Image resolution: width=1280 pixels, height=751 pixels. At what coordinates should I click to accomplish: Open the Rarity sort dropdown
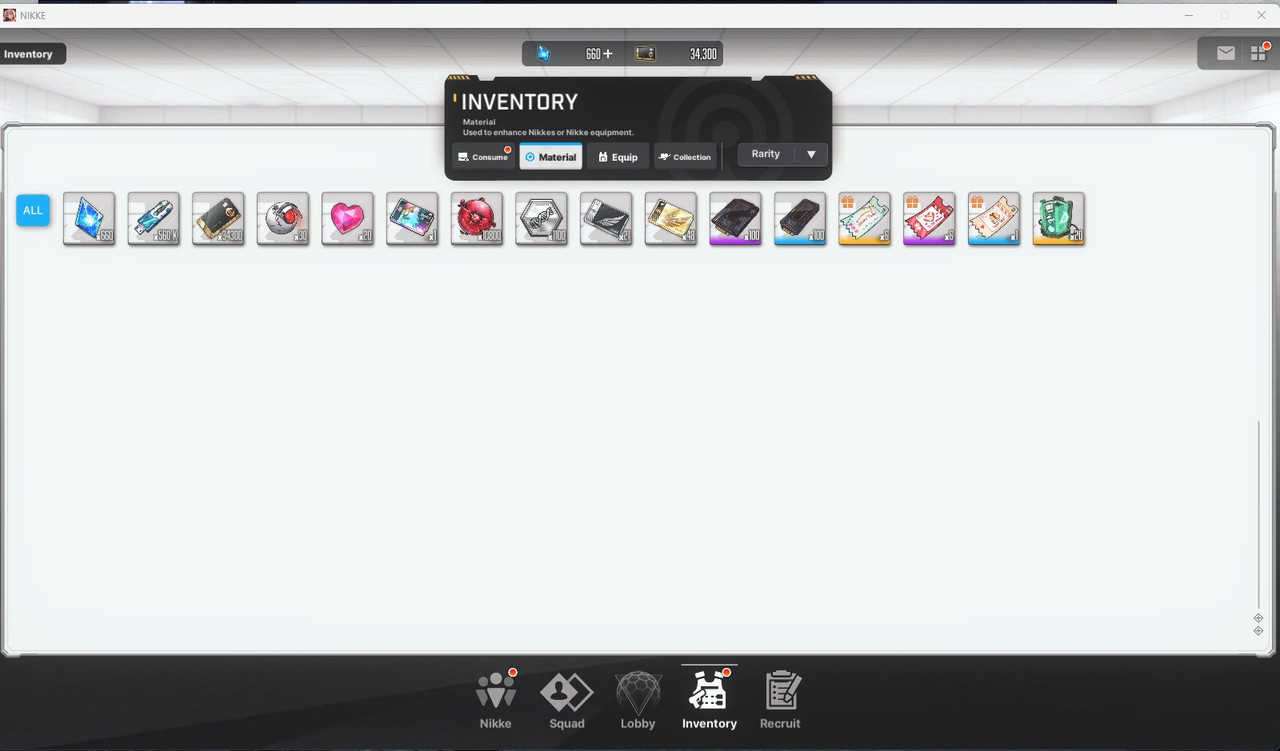(782, 155)
